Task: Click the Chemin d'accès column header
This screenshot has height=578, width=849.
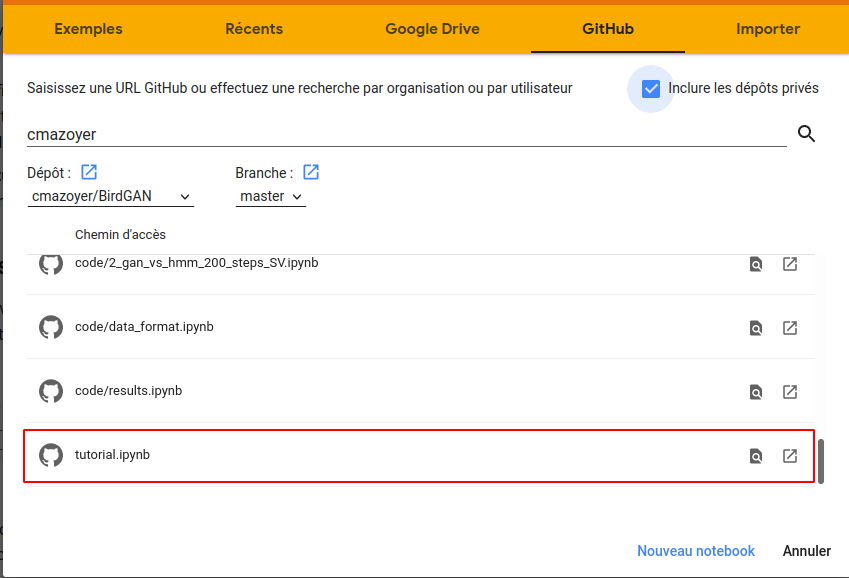Action: tap(120, 235)
